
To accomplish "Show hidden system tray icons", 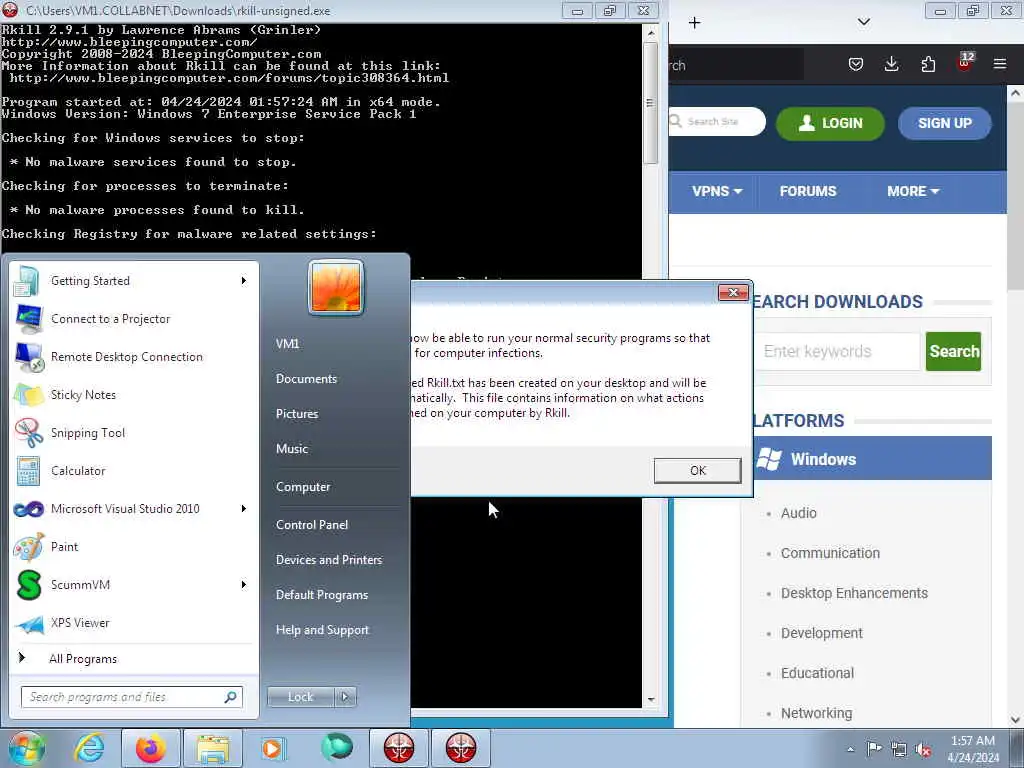I will coord(850,749).
